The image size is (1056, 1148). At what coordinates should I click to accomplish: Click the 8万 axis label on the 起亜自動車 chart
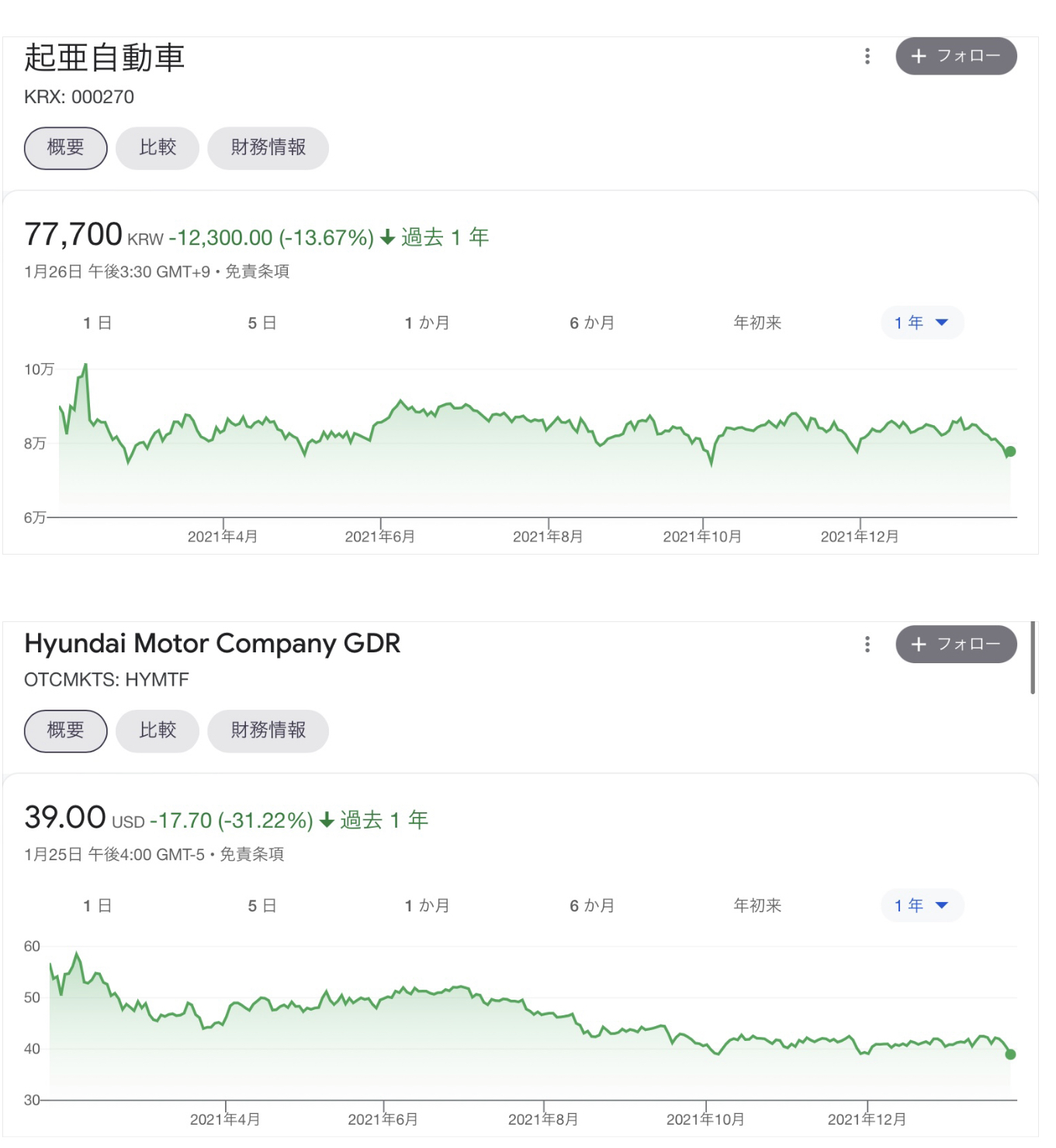[35, 444]
